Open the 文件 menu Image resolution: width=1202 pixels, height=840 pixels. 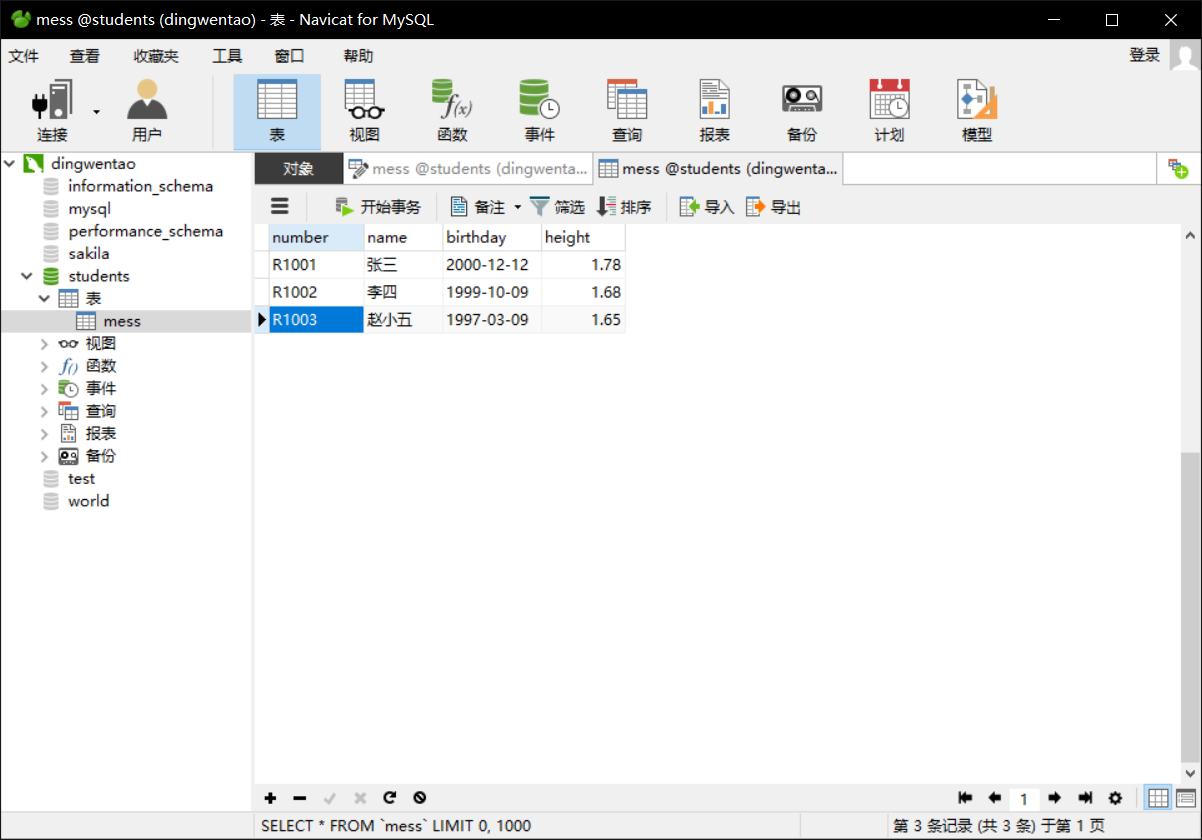pos(24,56)
